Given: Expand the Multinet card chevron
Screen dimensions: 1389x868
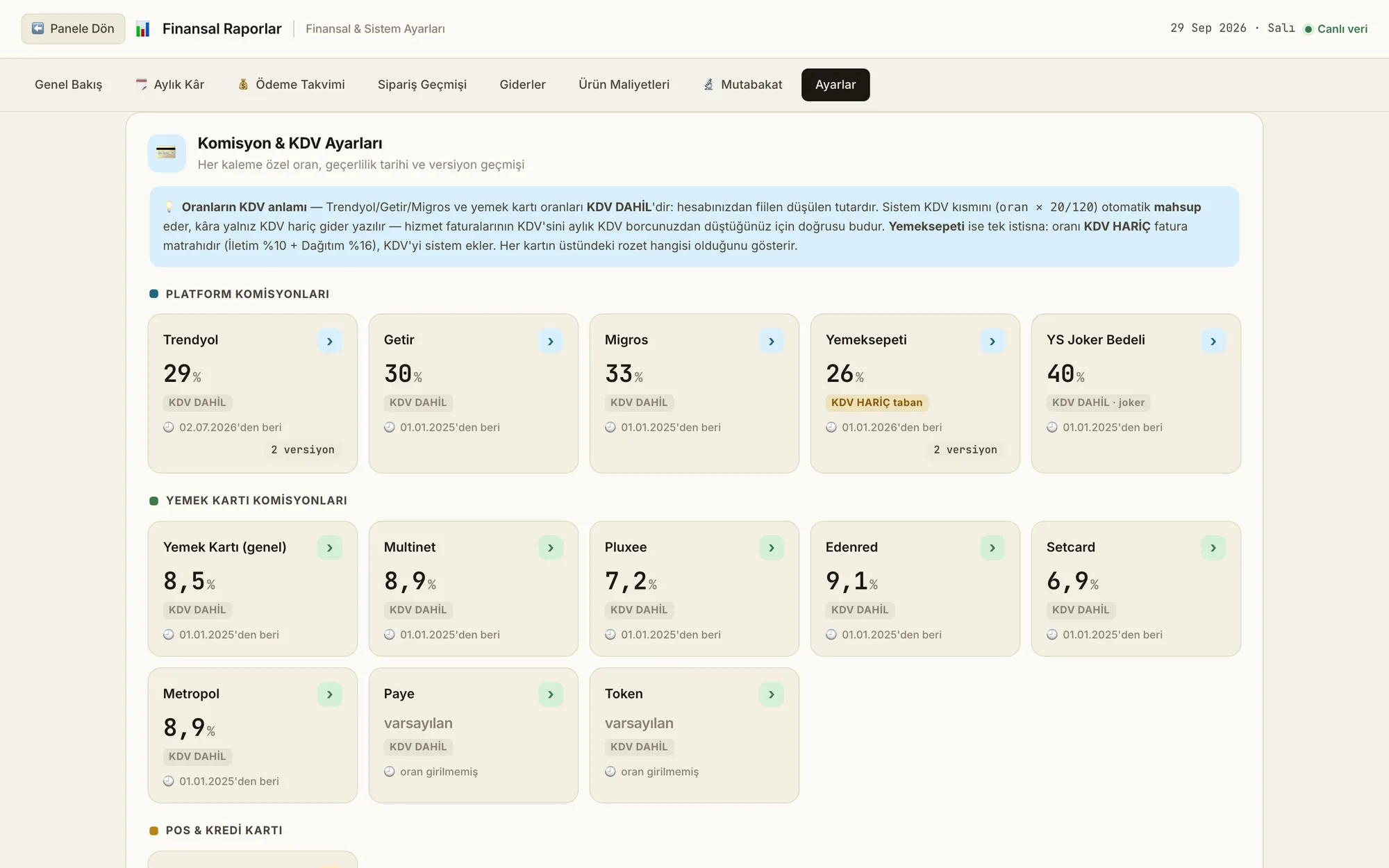Looking at the screenshot, I should (x=551, y=548).
